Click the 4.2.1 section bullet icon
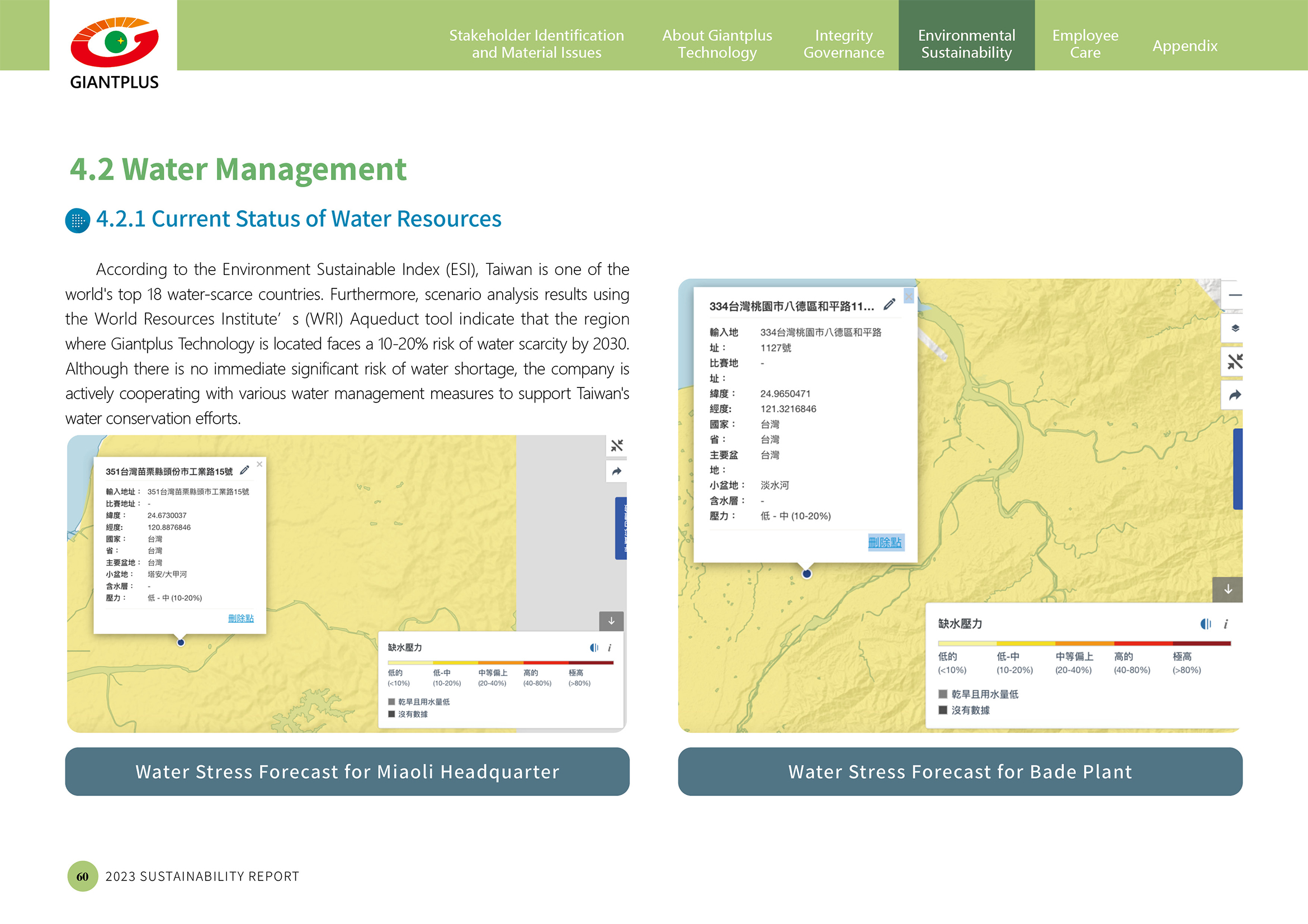Viewport: 1308px width, 924px height. [78, 221]
